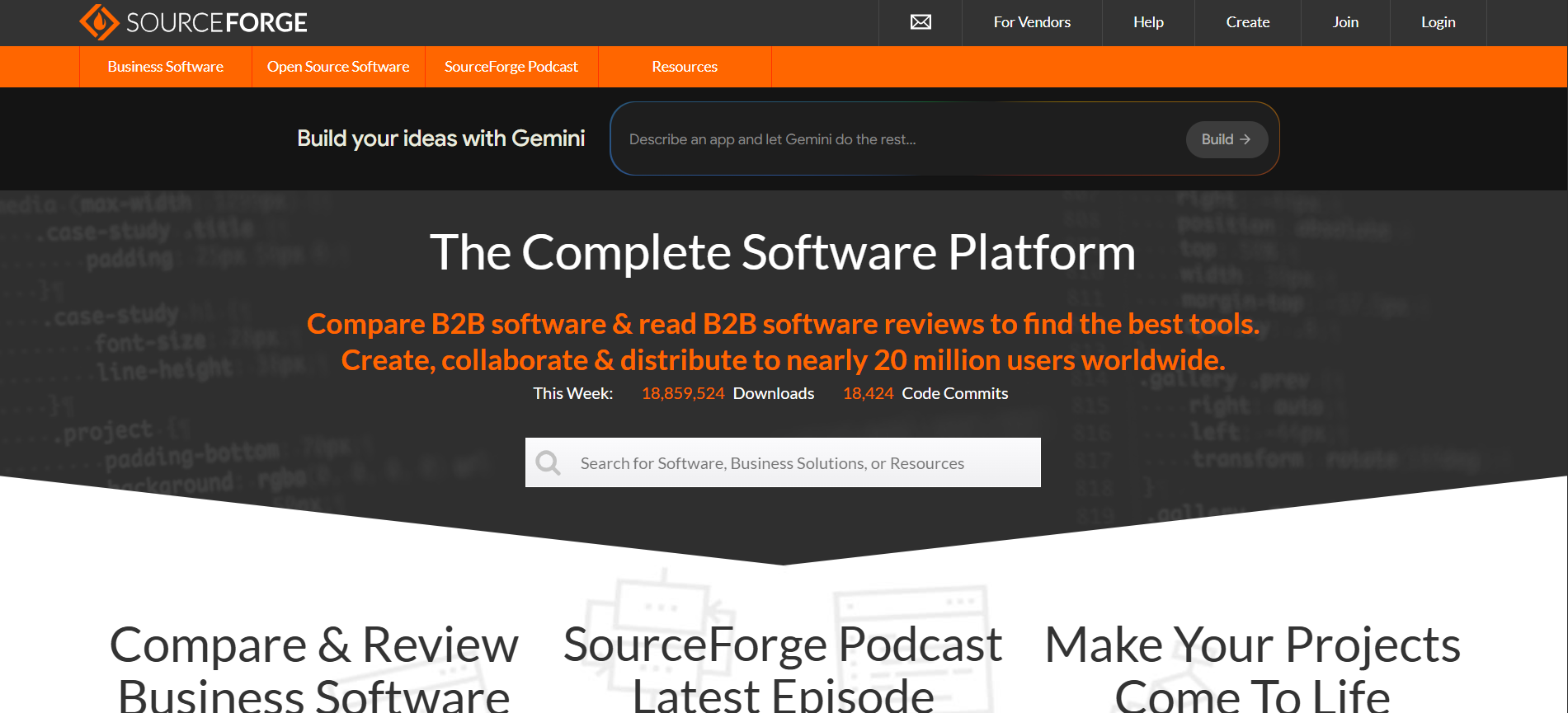Image resolution: width=1568 pixels, height=713 pixels.
Task: Click the 18,424 Code Commits stat
Action: click(925, 393)
